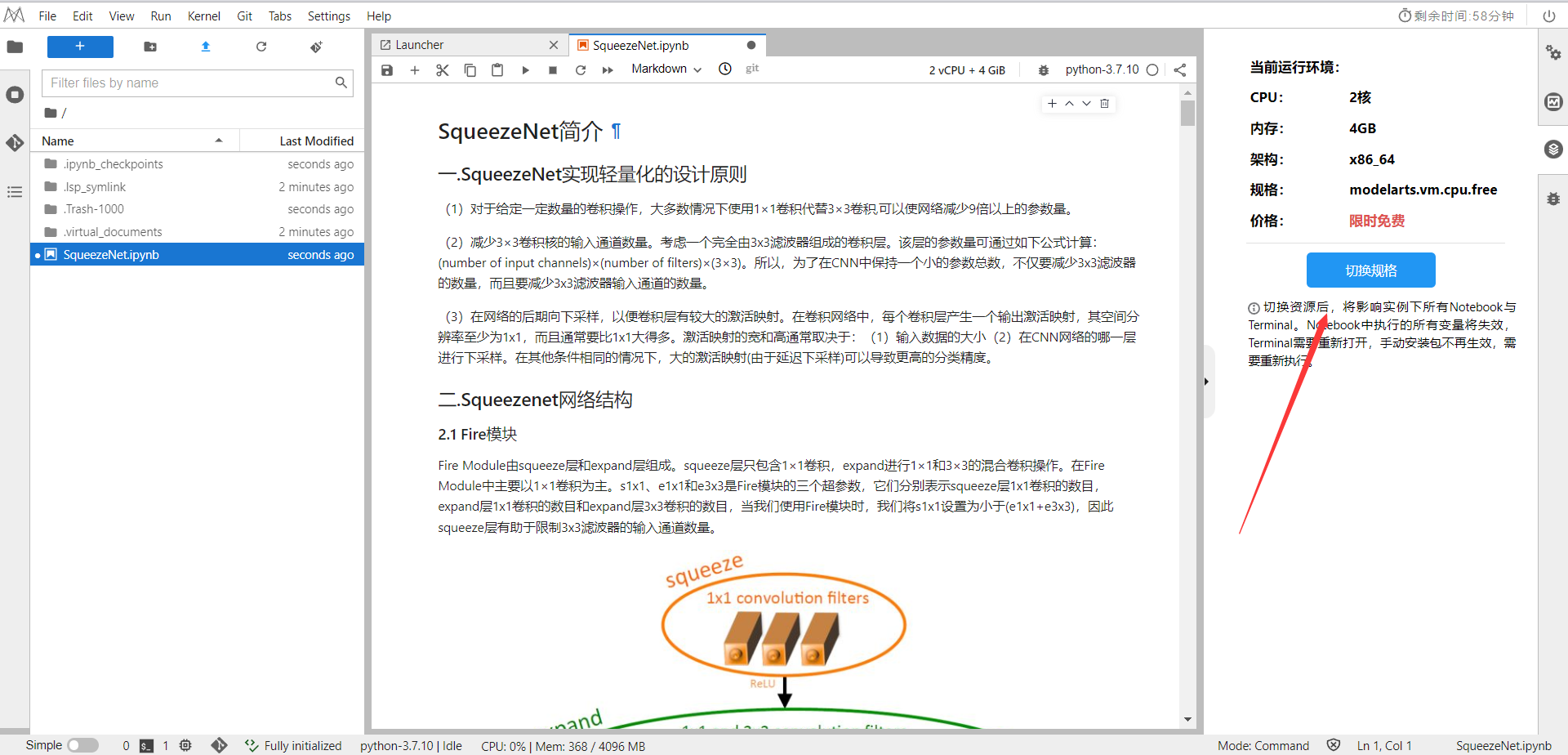
Task: Toggle Simple interface mode
Action: [82, 744]
